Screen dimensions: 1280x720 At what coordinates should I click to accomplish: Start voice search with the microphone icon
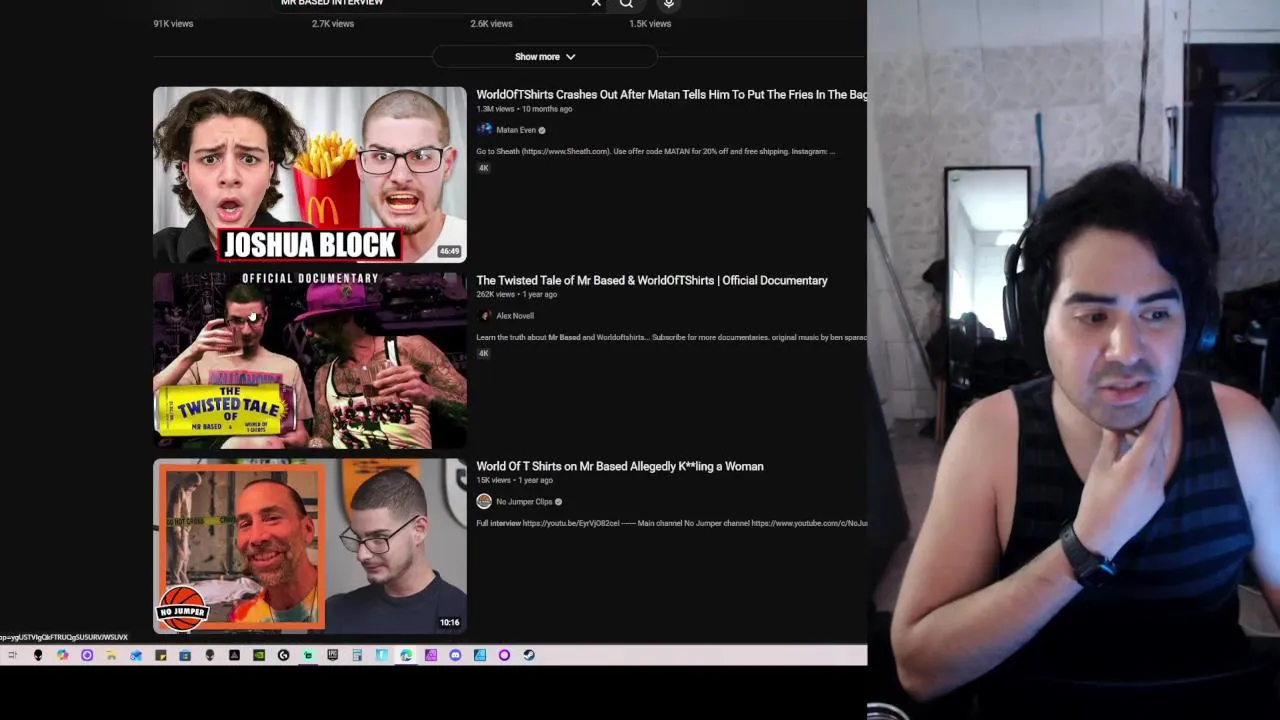click(x=669, y=3)
